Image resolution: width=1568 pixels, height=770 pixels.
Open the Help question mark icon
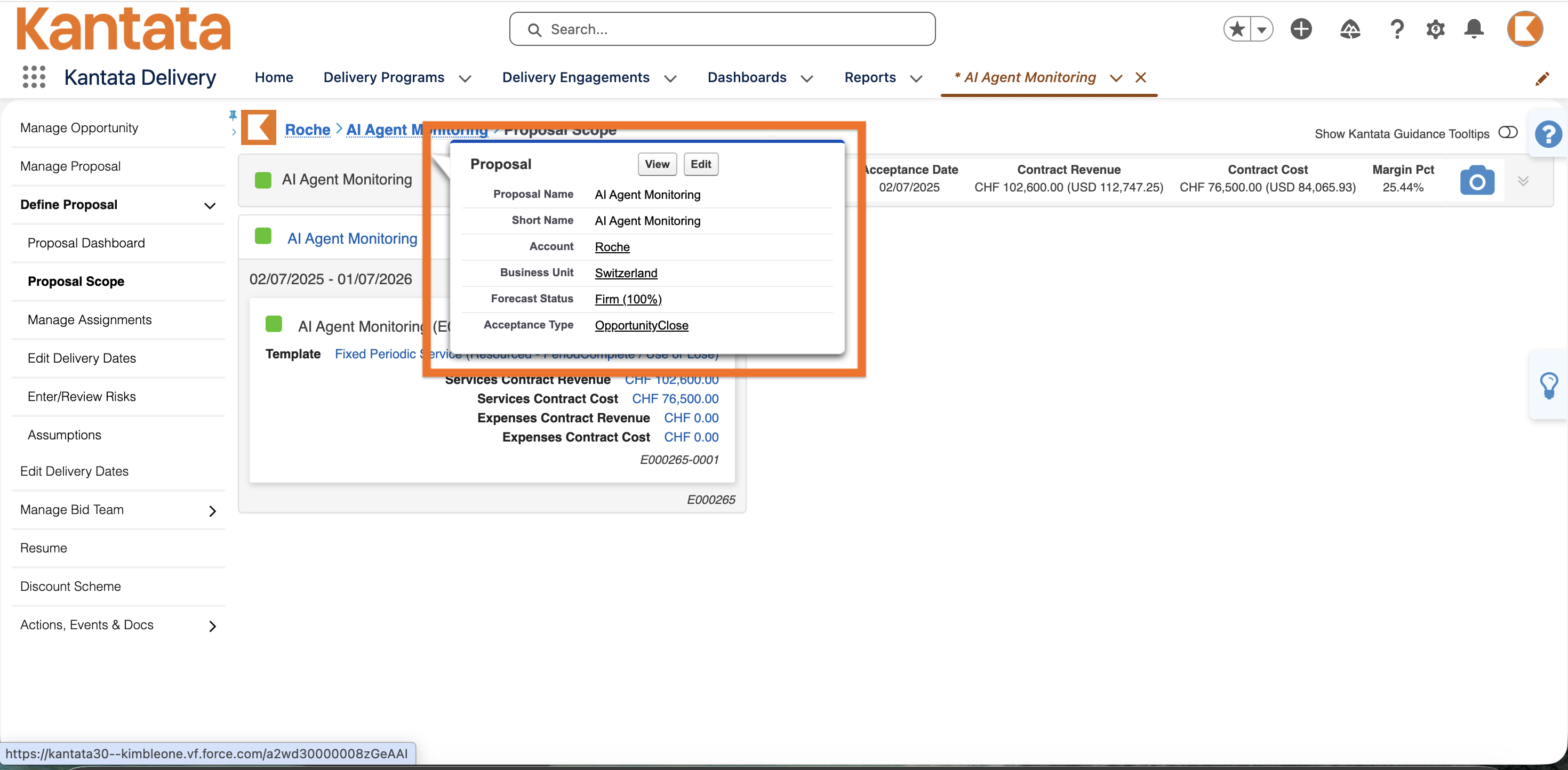(x=1397, y=29)
